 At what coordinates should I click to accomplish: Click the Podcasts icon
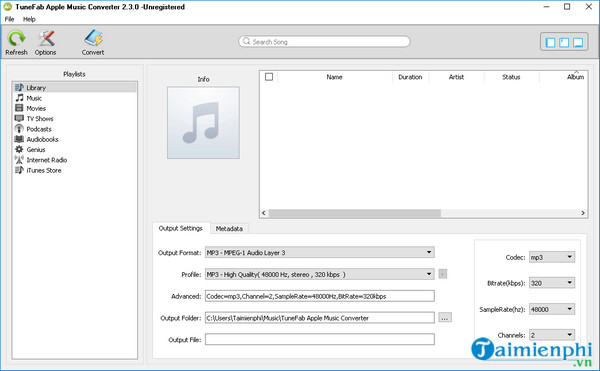tap(19, 129)
